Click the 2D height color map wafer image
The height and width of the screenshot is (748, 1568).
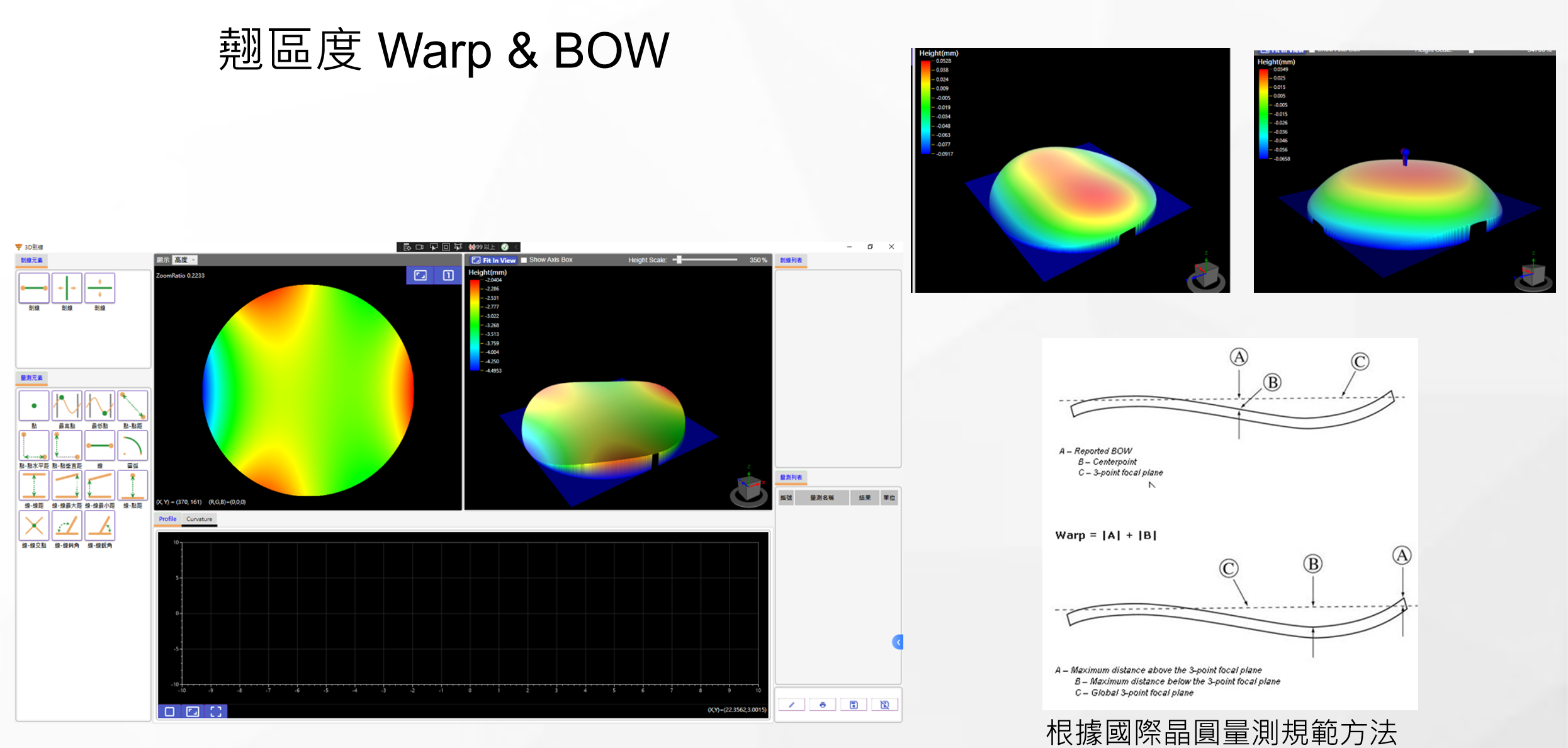pyautogui.click(x=308, y=390)
